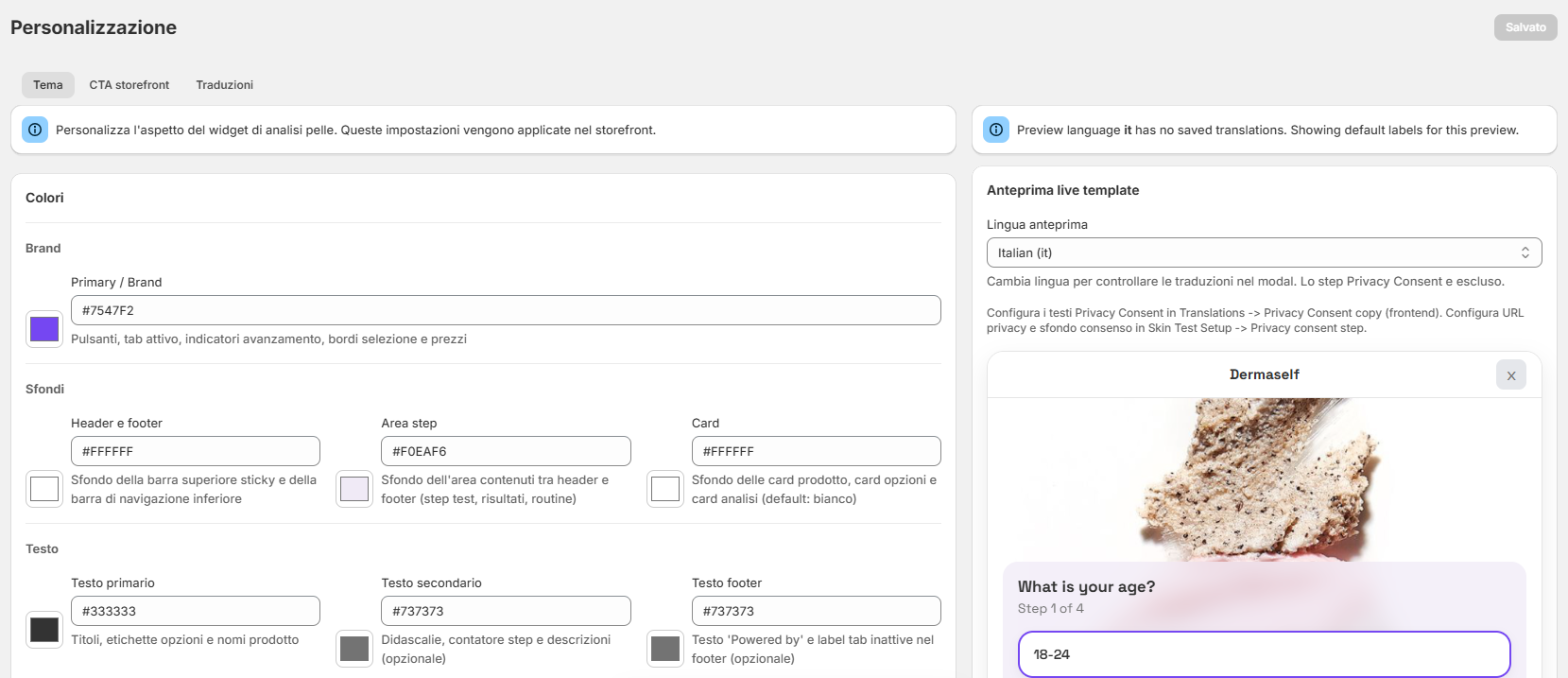Click the 'What is your age?' question text

click(x=1087, y=587)
